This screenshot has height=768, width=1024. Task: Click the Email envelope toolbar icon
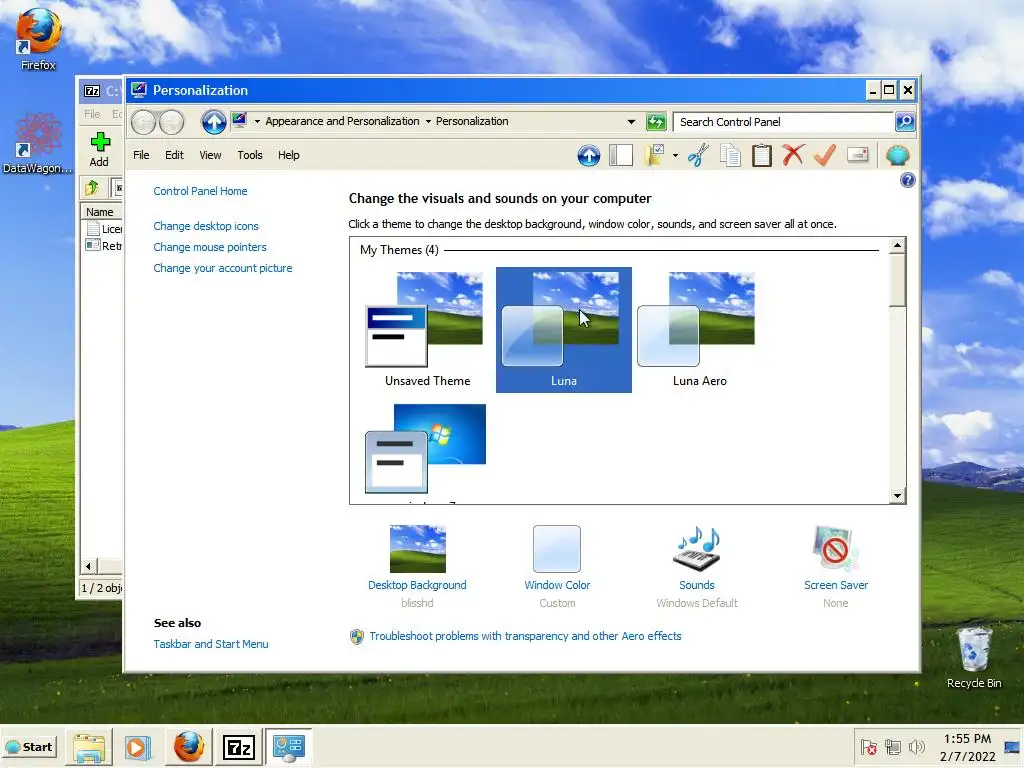857,155
